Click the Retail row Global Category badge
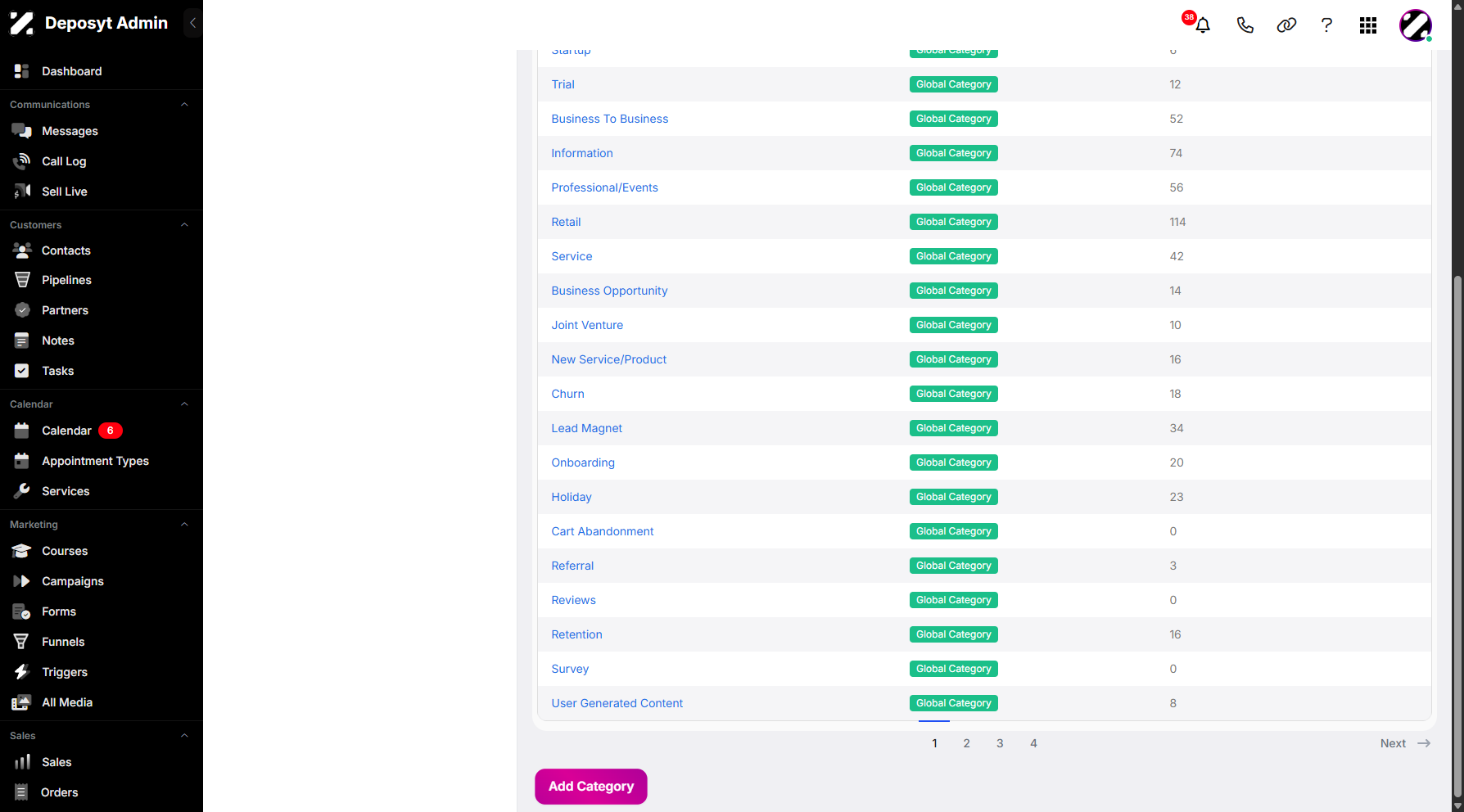Image resolution: width=1464 pixels, height=812 pixels. [954, 222]
